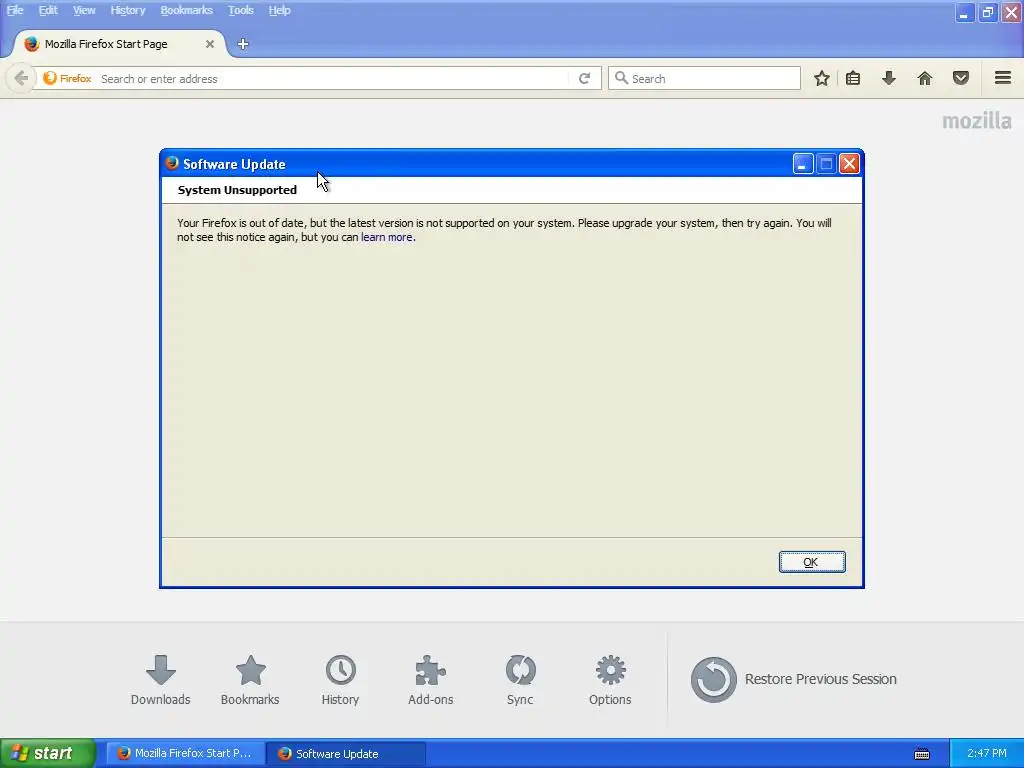1024x768 pixels.
Task: Open Bookmarks from start page shortcuts
Action: [x=250, y=680]
